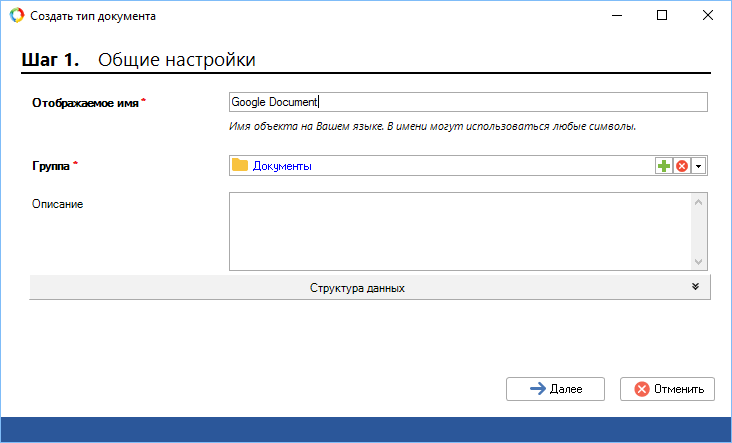Click the Шаг 1. Общие настройки heading
Screen dimensions: 732x443
pos(139,60)
